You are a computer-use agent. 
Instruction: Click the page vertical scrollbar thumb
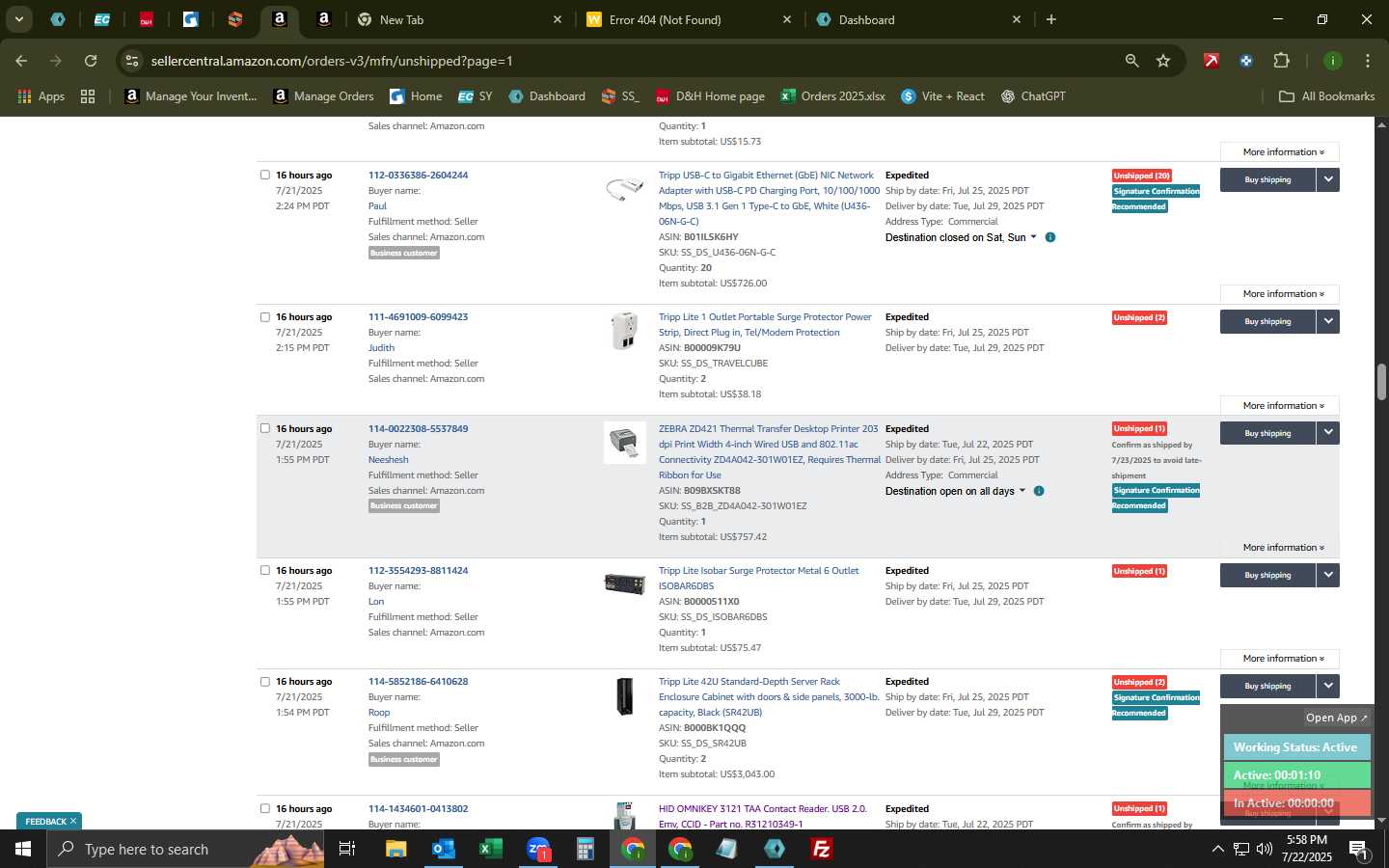click(x=1381, y=382)
